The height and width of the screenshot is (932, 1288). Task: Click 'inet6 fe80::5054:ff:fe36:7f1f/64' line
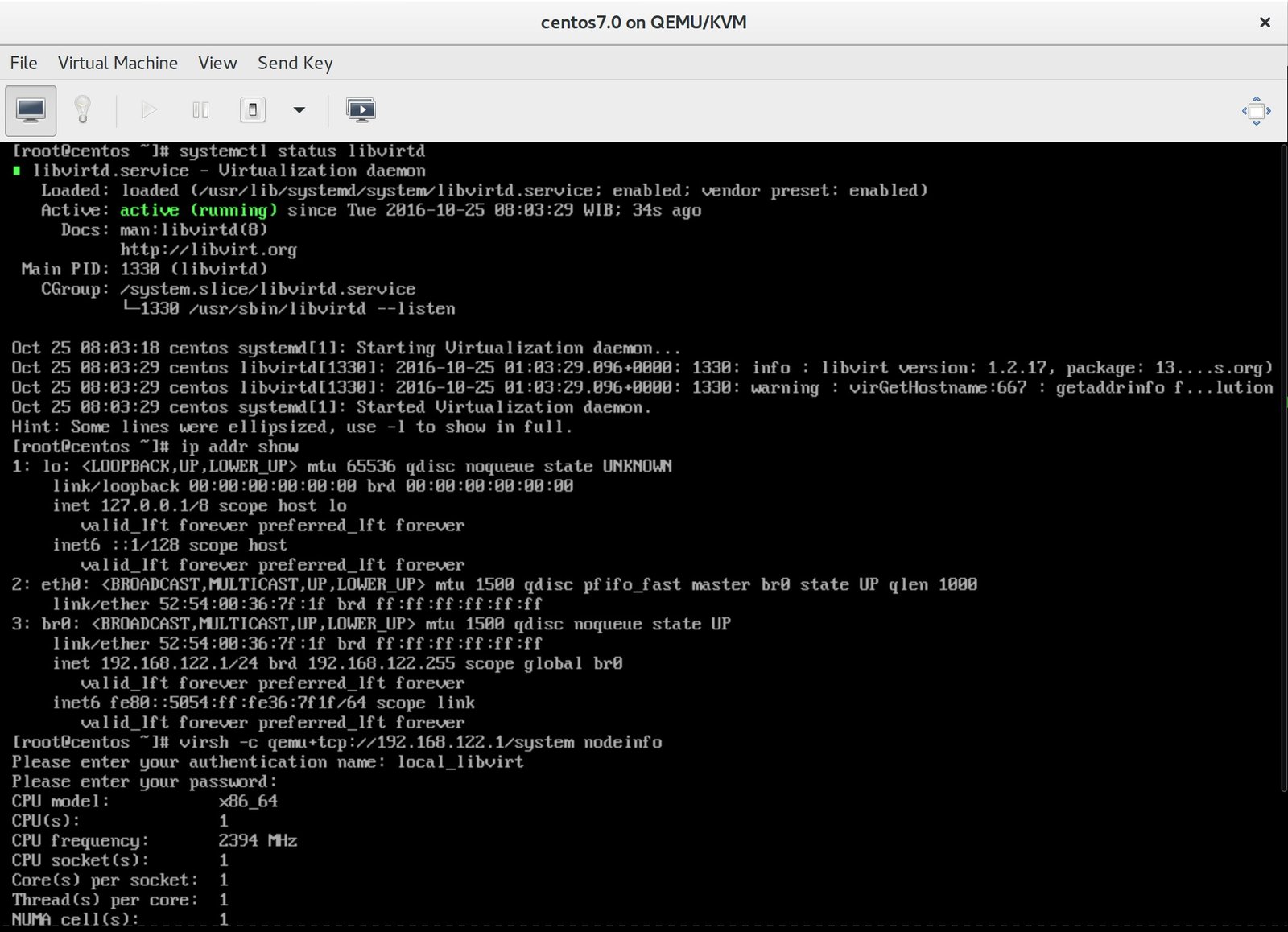pyautogui.click(x=264, y=703)
